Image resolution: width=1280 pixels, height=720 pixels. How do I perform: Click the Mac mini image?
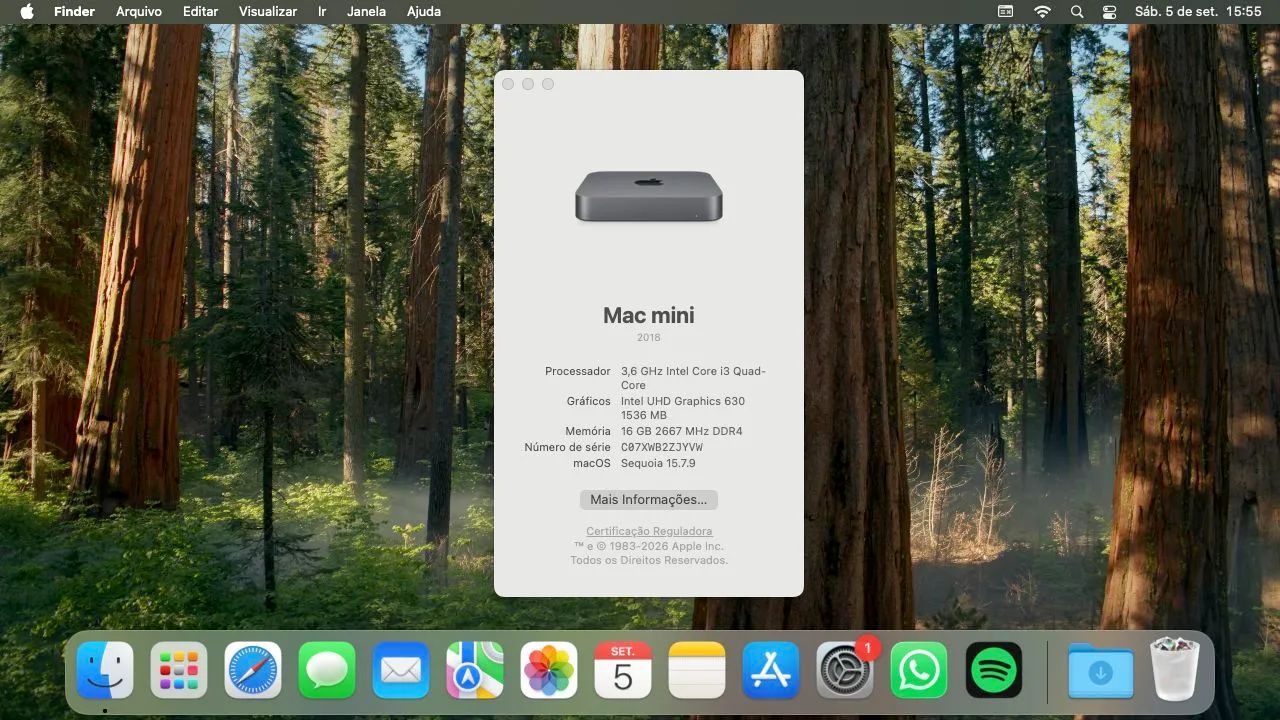pyautogui.click(x=649, y=196)
